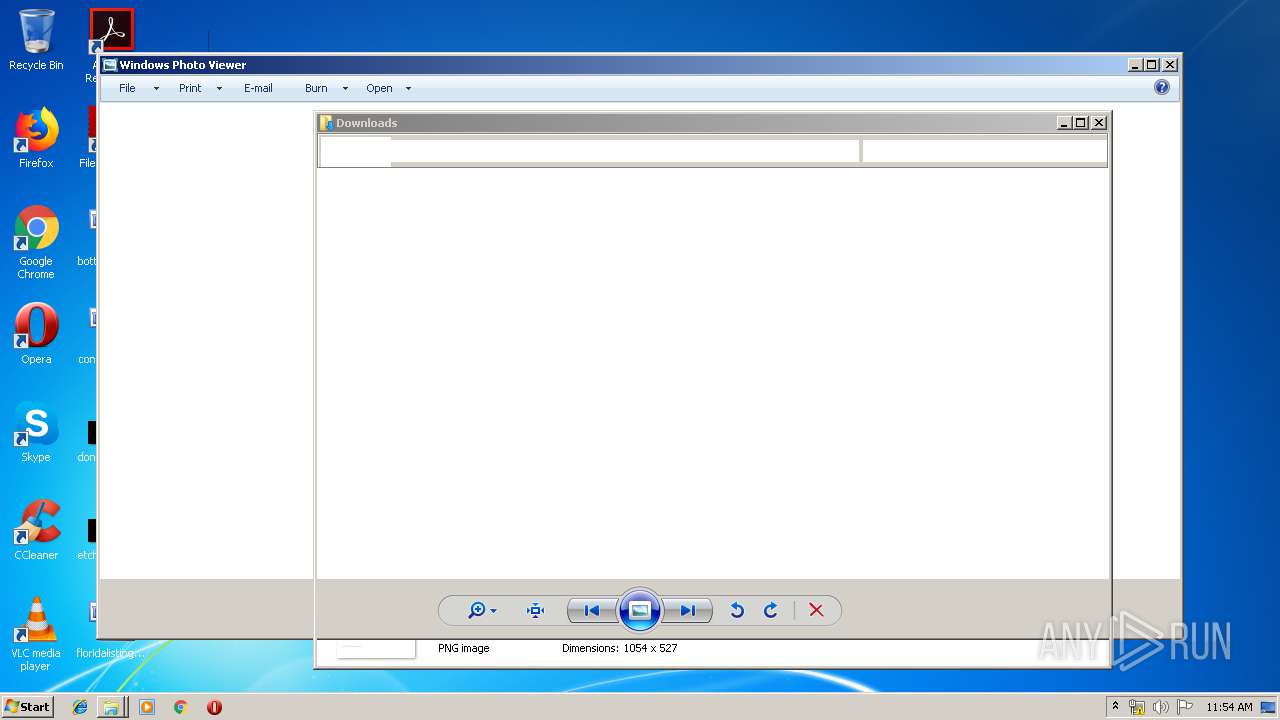Viewport: 1280px width, 720px height.
Task: Go to the previous image
Action: point(592,610)
